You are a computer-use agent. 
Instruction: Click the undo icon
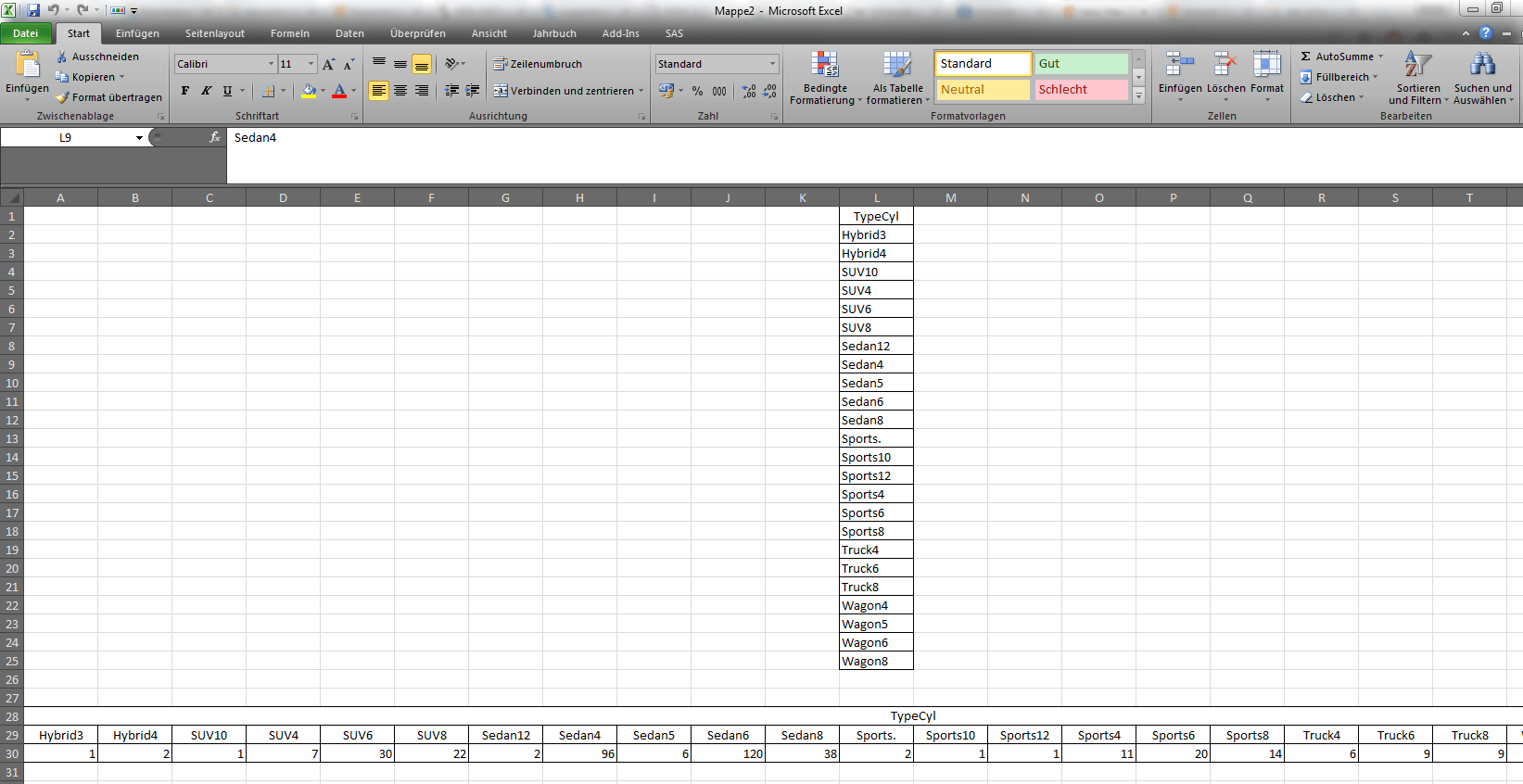click(x=54, y=10)
